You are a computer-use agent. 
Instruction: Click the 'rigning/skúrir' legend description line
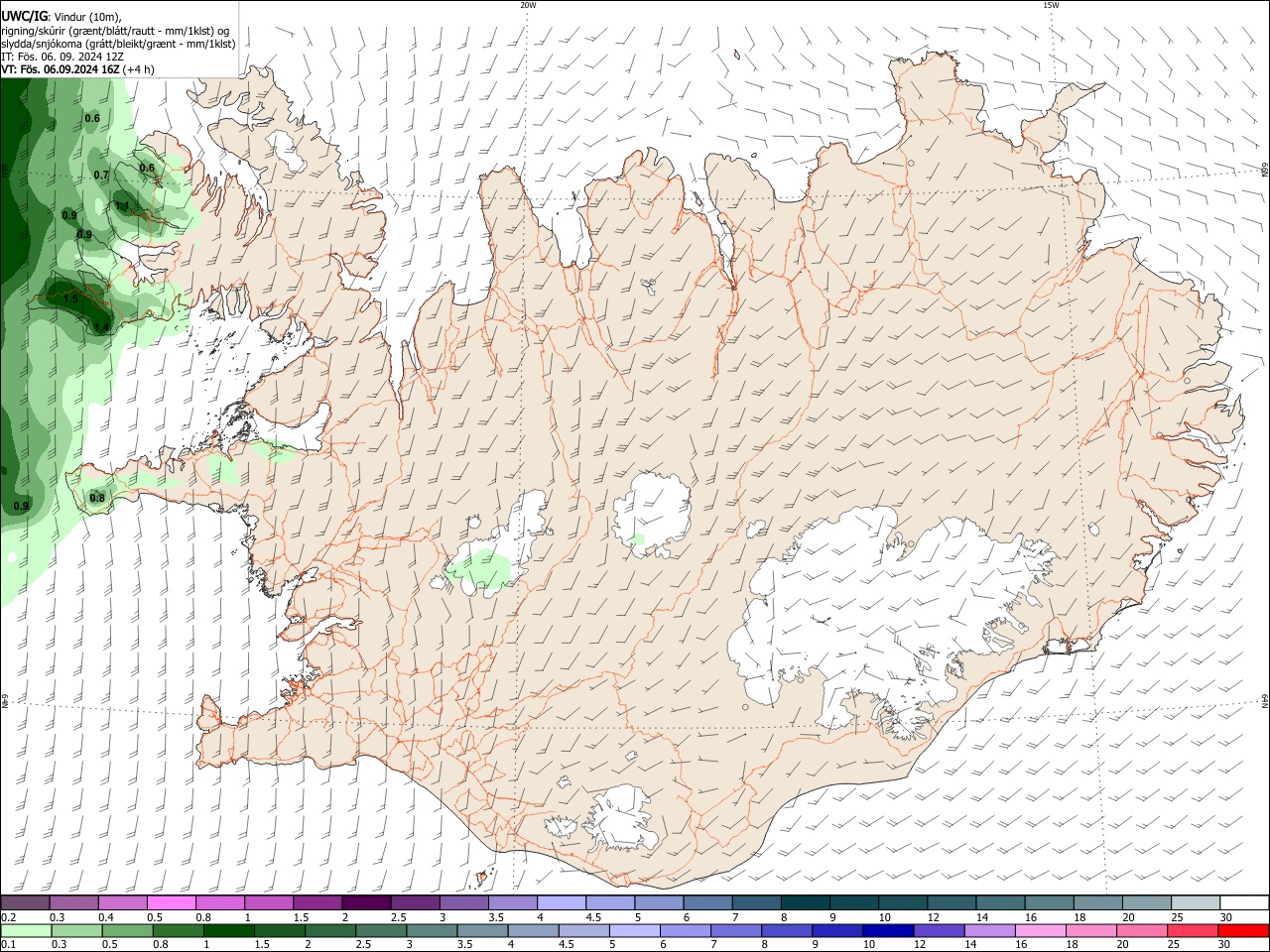(115, 31)
